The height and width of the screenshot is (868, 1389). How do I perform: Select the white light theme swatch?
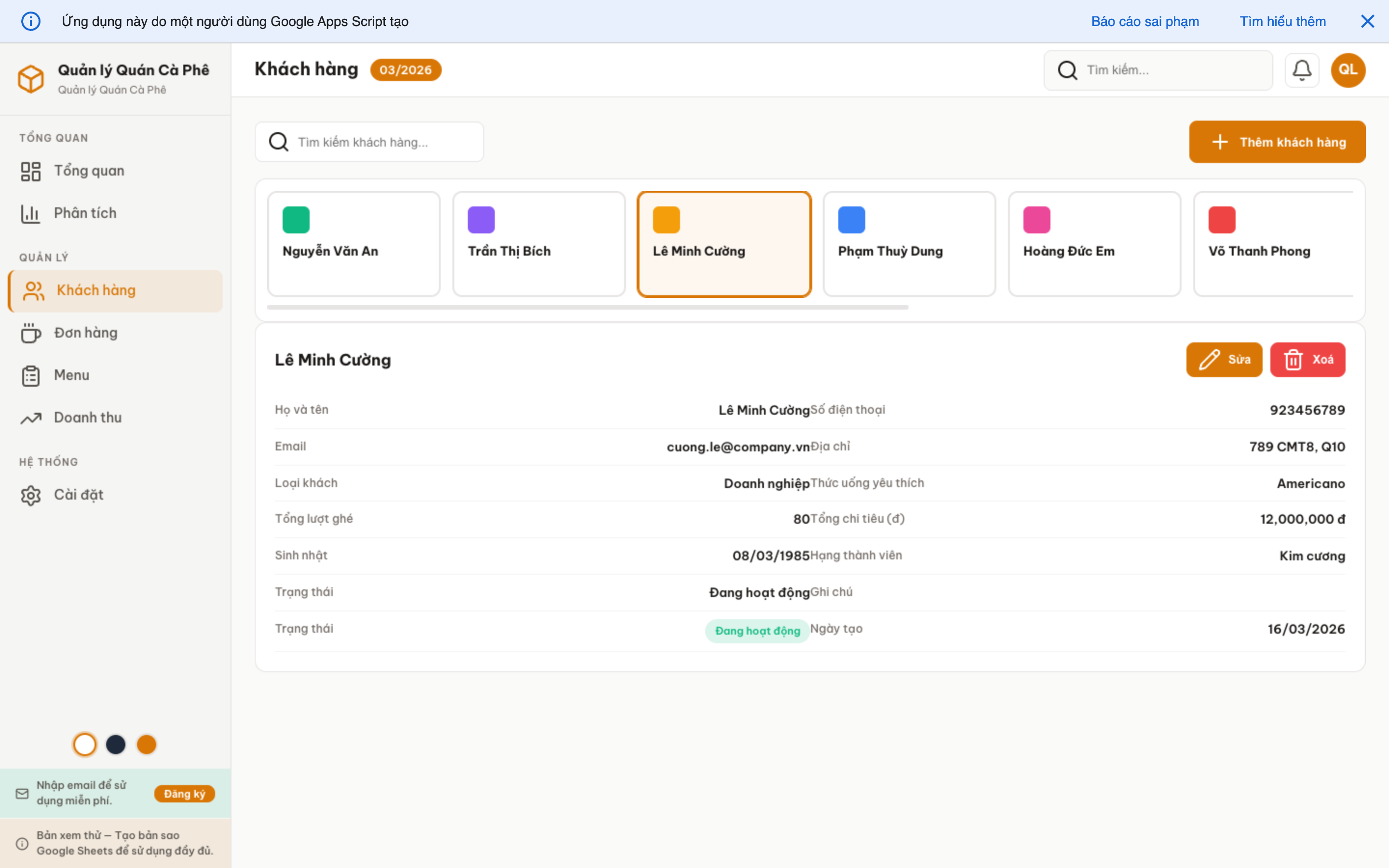coord(85,745)
